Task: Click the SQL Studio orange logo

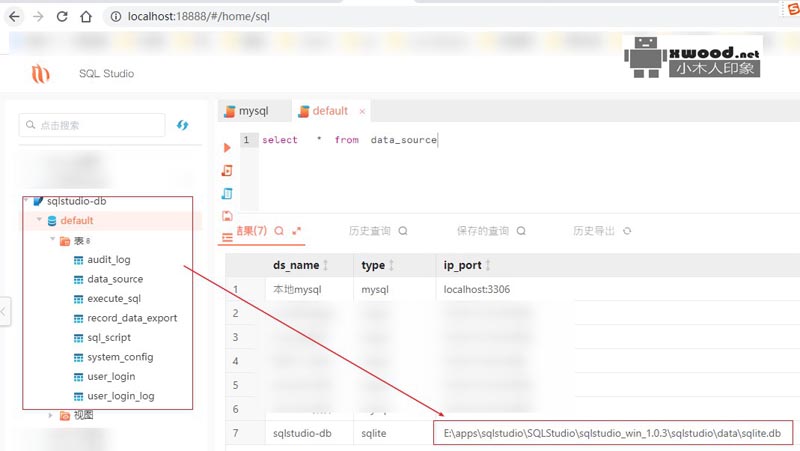Action: click(x=40, y=74)
